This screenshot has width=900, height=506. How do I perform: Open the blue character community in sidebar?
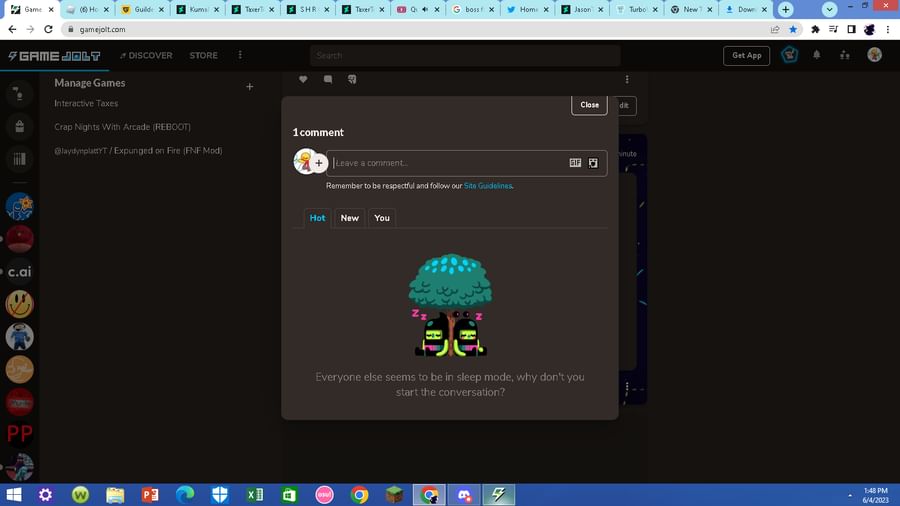click(20, 207)
